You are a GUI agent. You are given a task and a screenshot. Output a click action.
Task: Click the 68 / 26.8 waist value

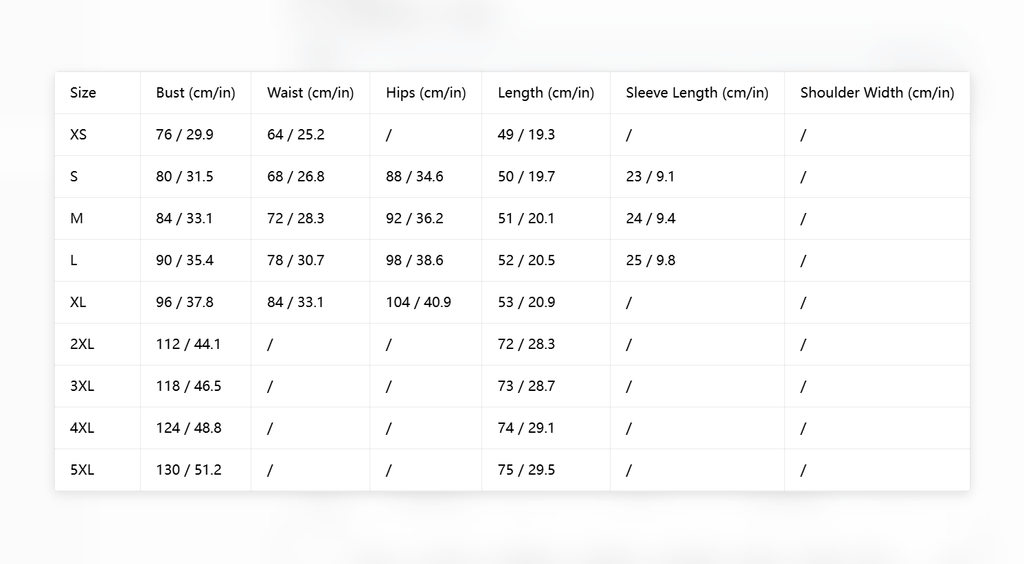click(x=296, y=176)
